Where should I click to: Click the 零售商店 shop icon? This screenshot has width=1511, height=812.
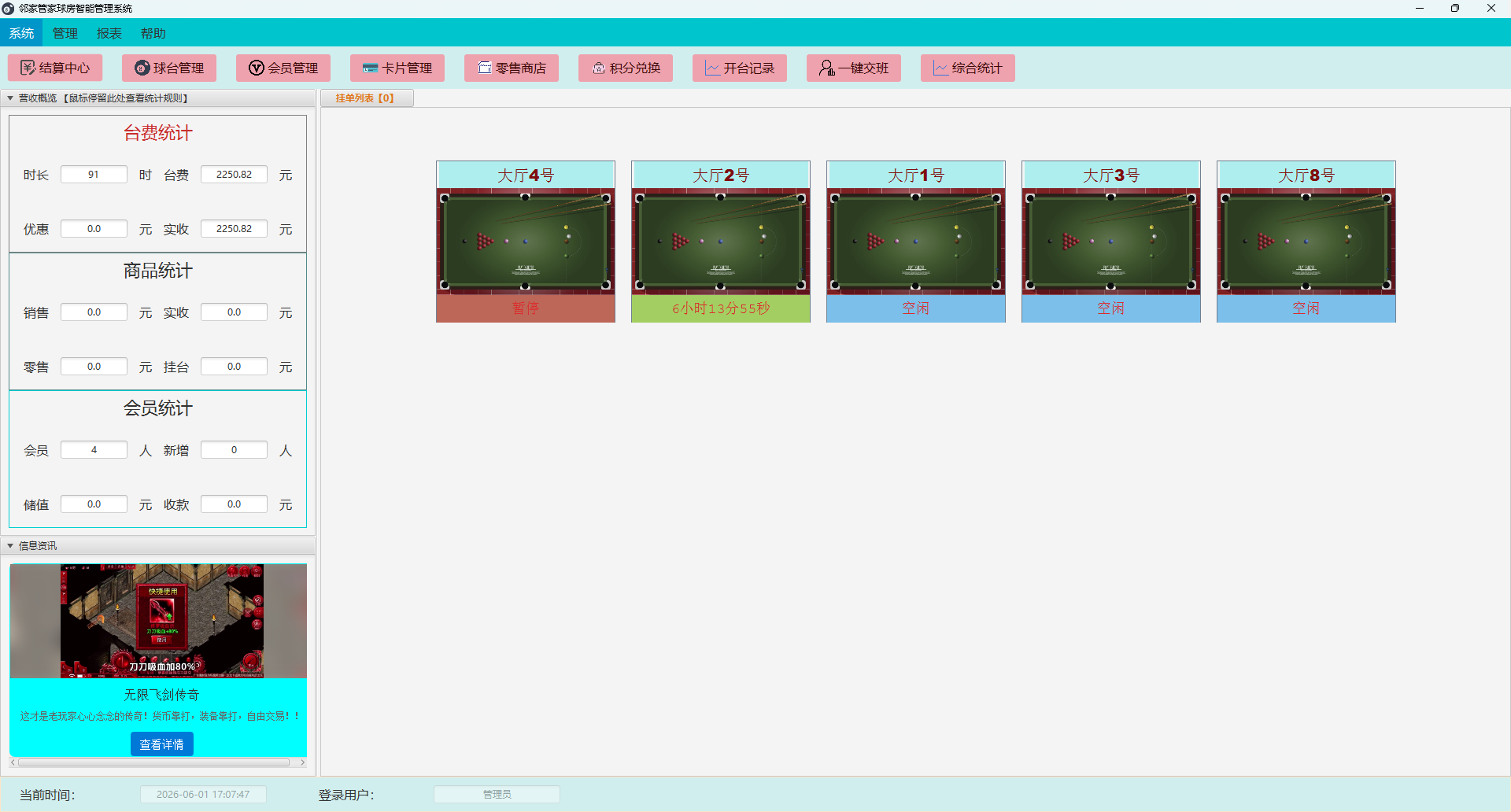(485, 68)
